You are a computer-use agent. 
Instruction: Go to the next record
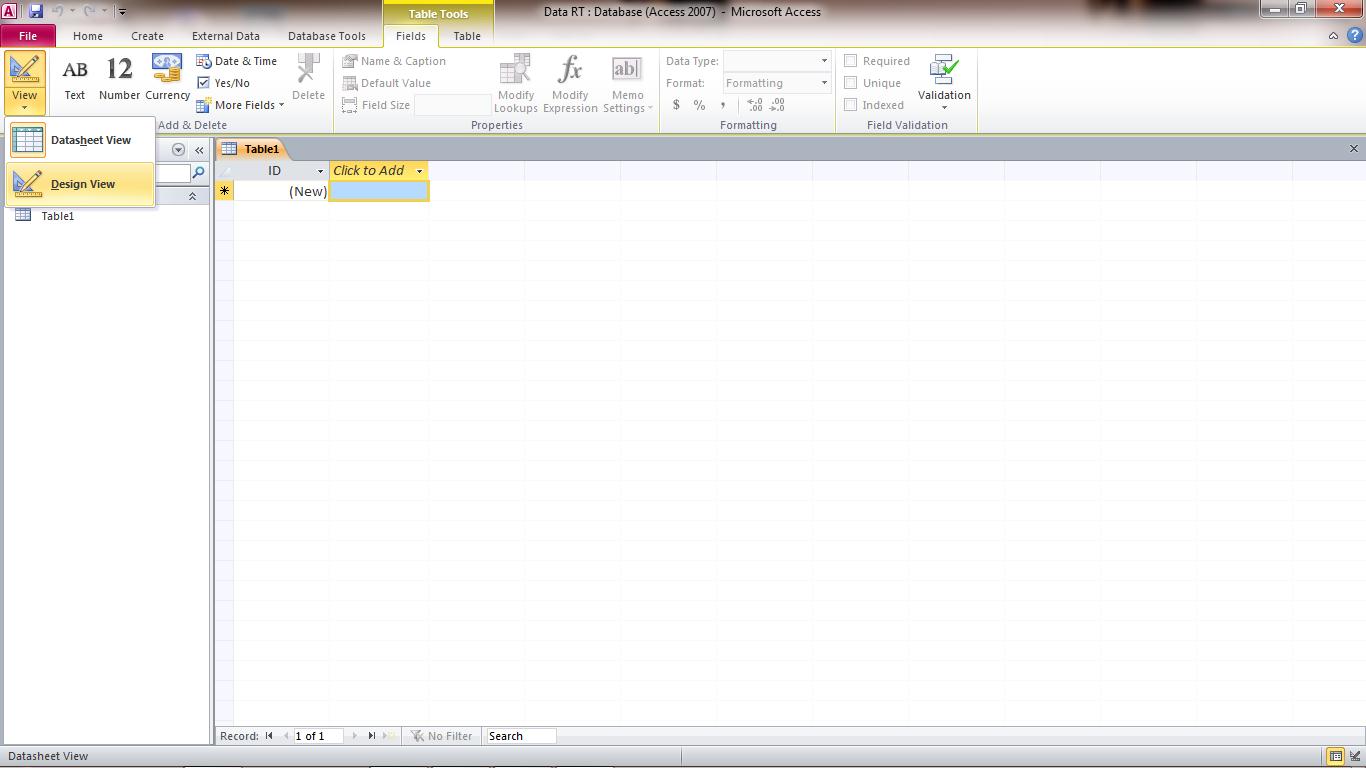[354, 736]
